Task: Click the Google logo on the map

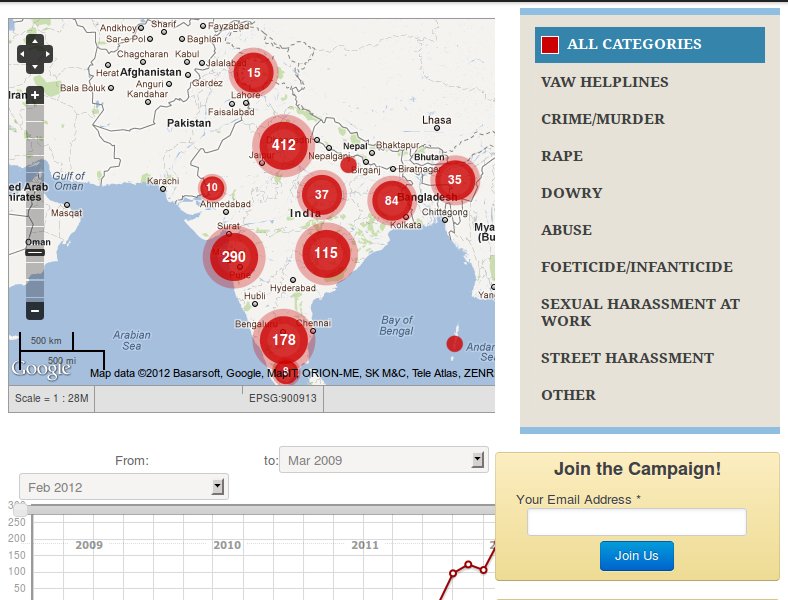Action: [41, 369]
